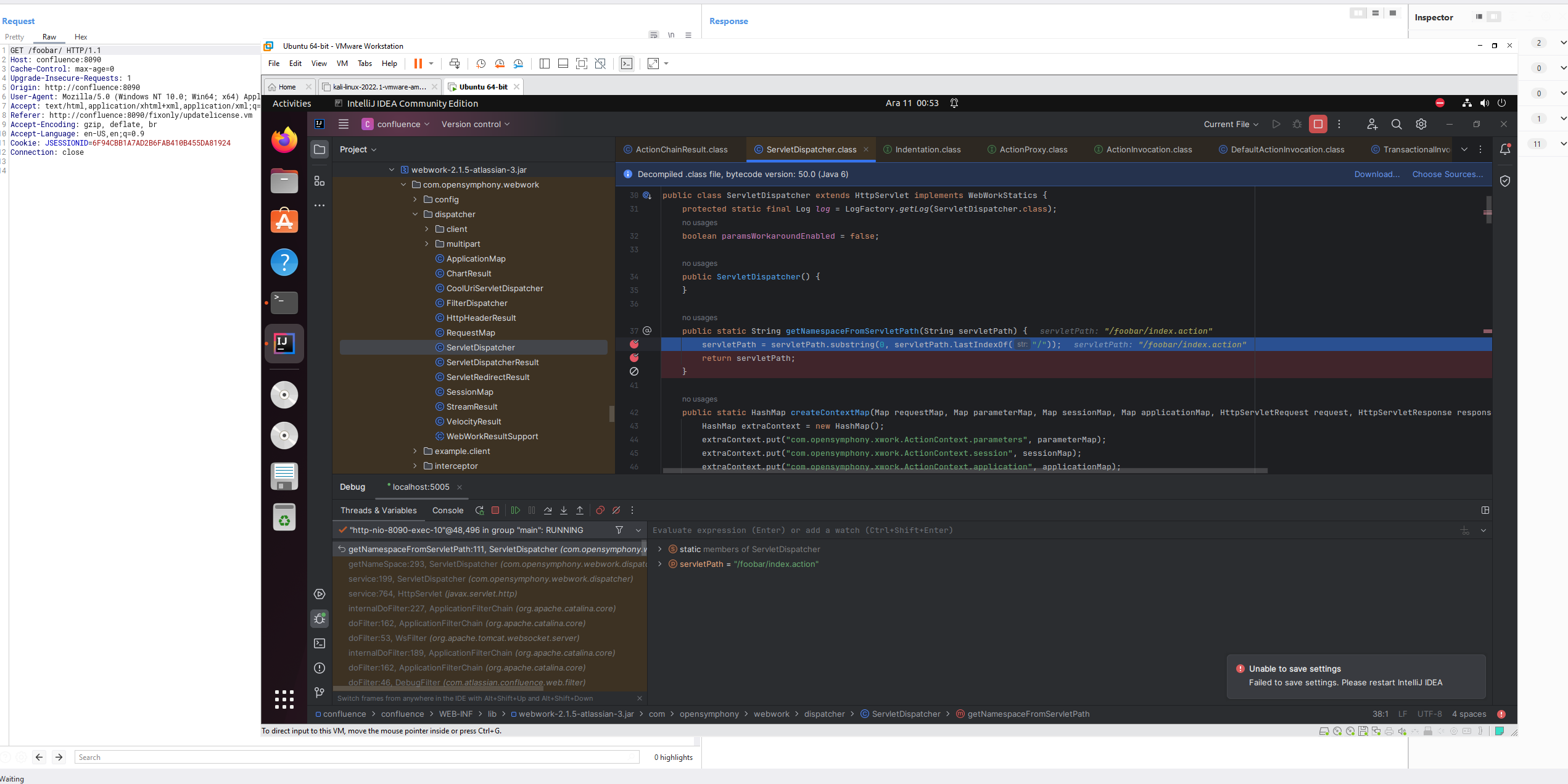
Task: Open the Notifications bell in right sidebar
Action: click(x=1505, y=149)
